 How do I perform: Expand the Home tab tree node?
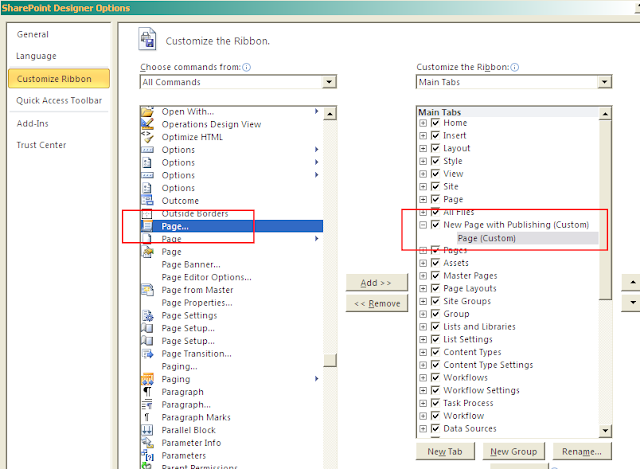pyautogui.click(x=423, y=123)
